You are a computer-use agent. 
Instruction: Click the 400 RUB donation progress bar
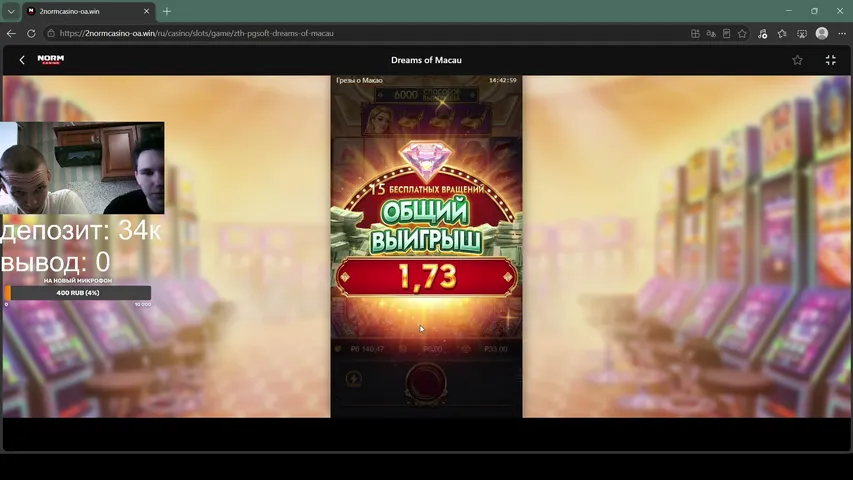78,293
